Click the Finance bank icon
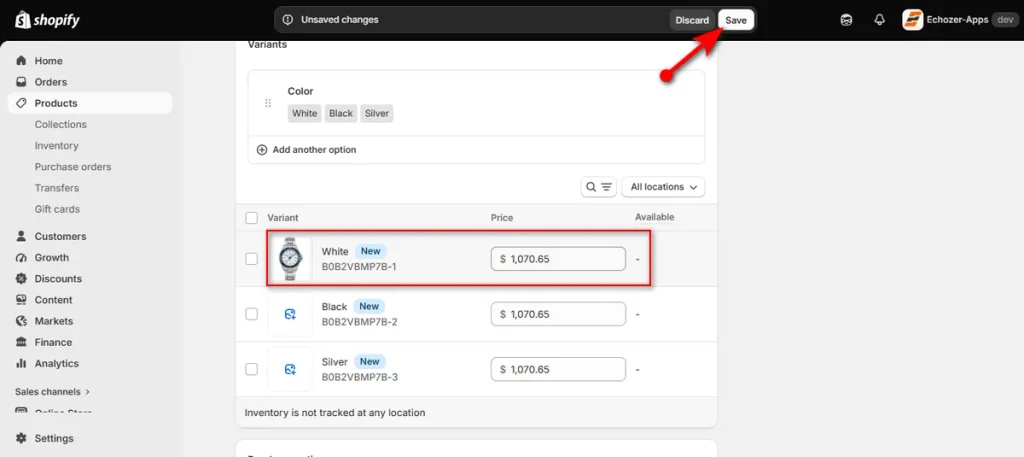 [22, 342]
